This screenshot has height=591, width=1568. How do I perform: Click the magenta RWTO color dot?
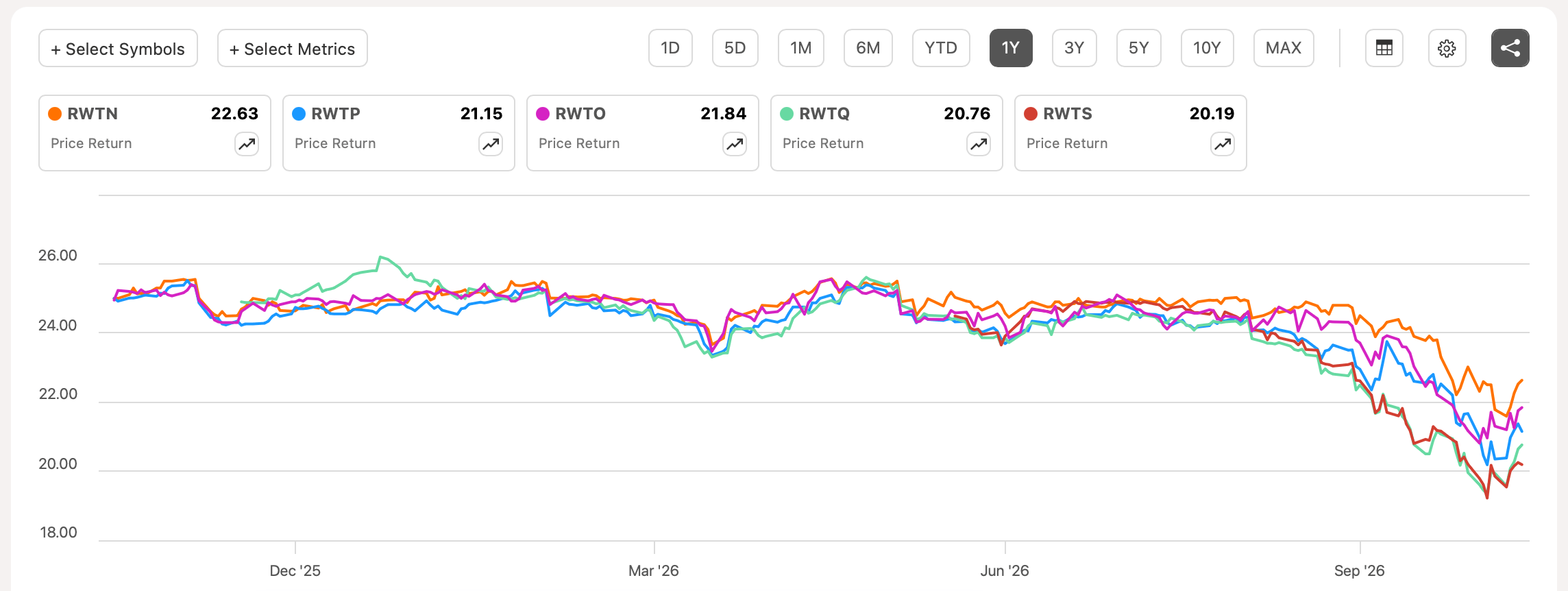[x=543, y=114]
